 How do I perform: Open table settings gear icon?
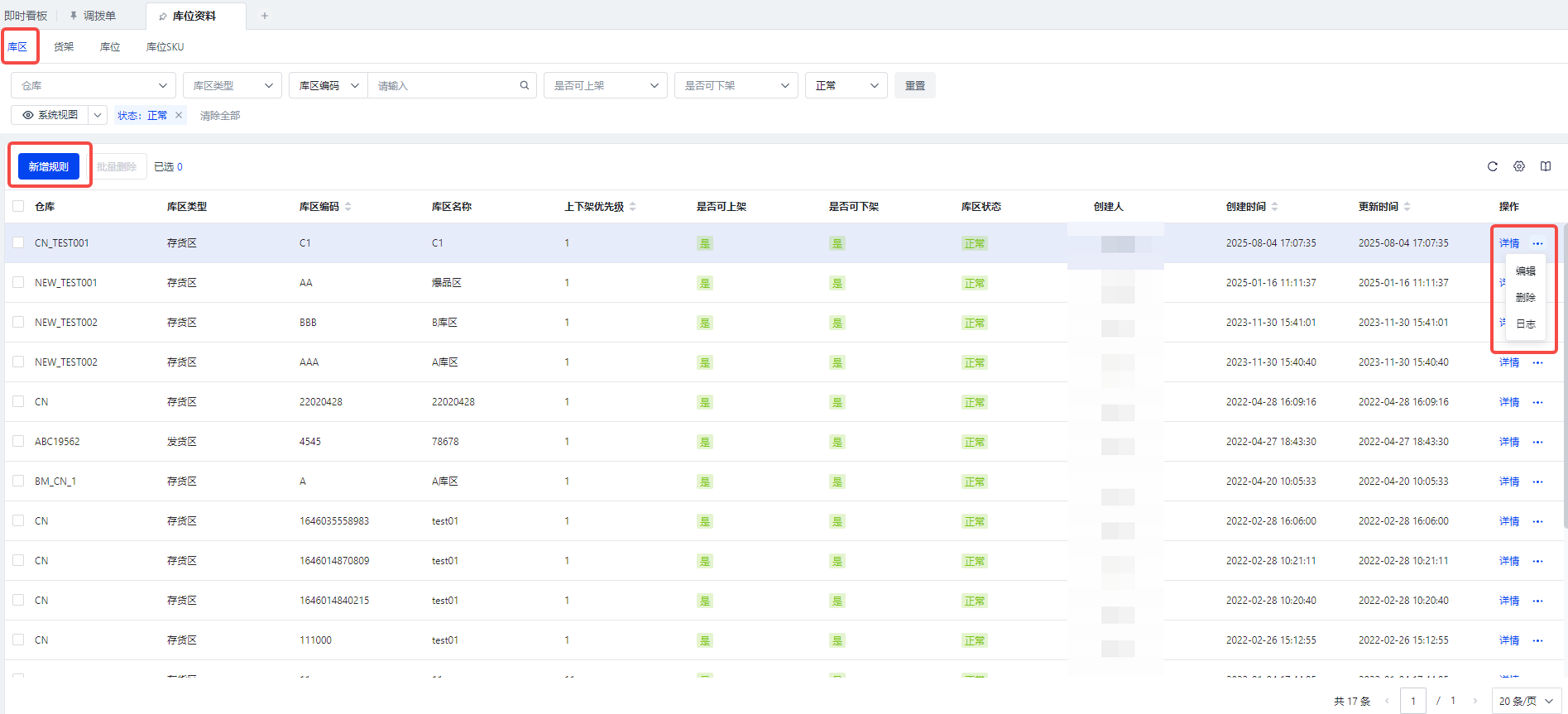[x=1519, y=166]
